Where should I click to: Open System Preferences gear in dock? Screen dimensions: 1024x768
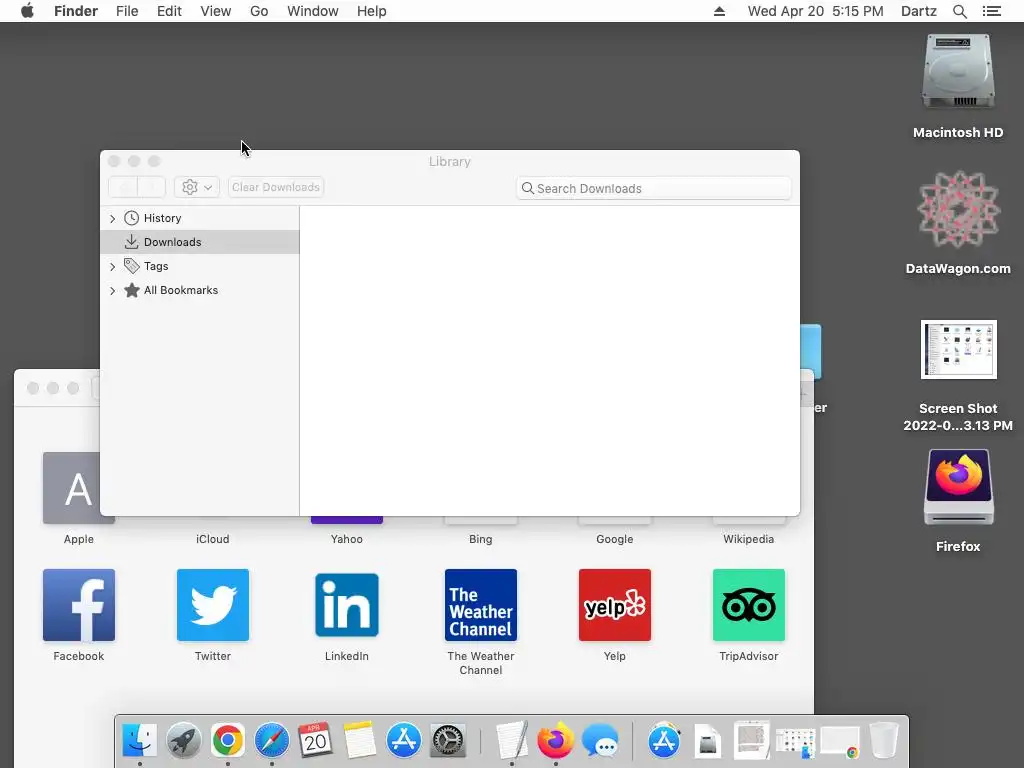coord(448,741)
